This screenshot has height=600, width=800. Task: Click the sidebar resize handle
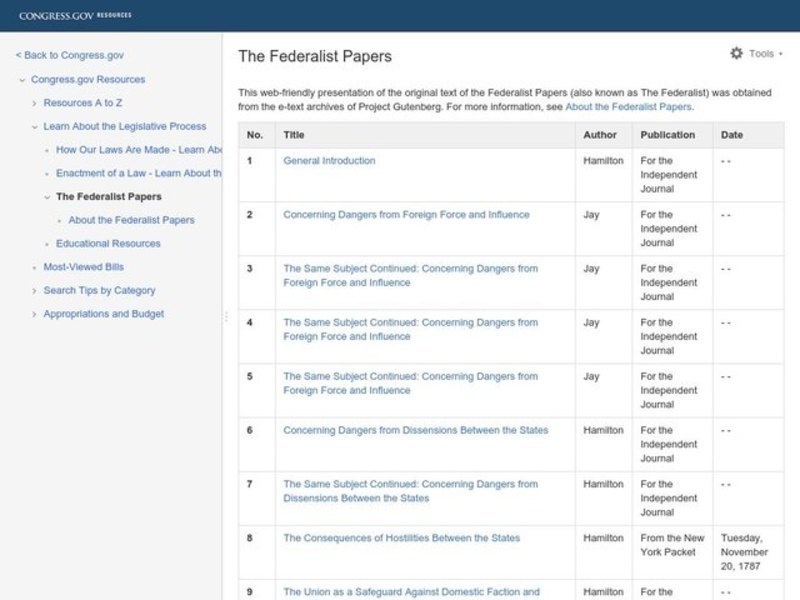(x=225, y=316)
